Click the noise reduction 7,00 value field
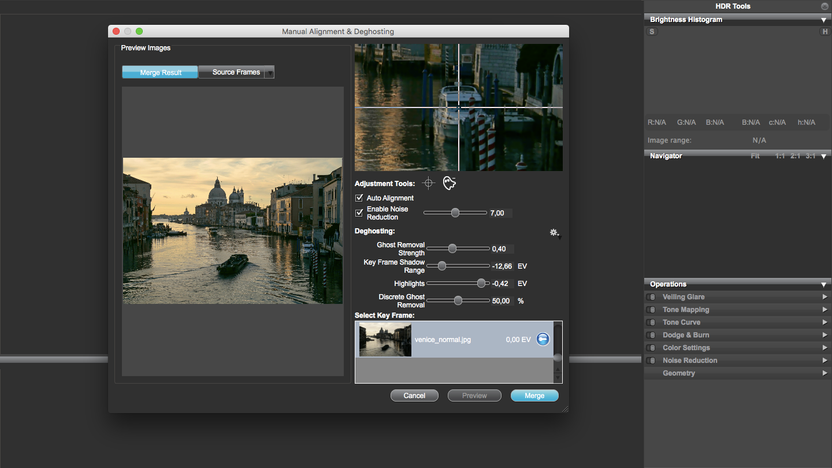The height and width of the screenshot is (468, 832). point(500,213)
